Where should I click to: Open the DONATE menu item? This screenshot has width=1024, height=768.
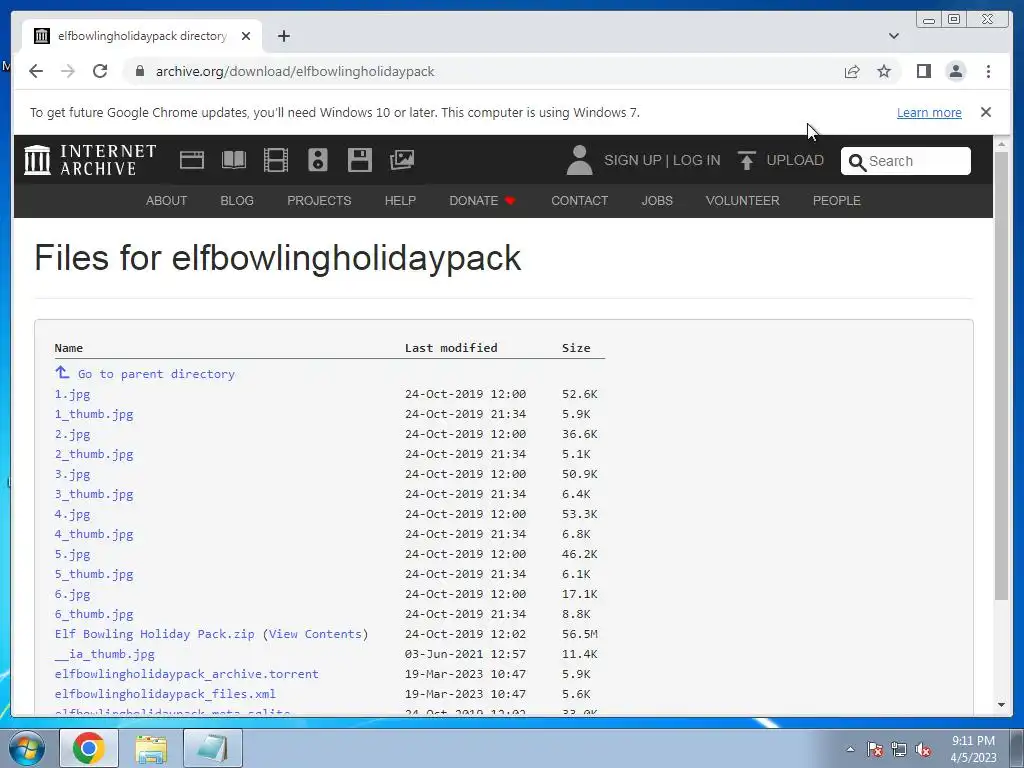pos(482,200)
